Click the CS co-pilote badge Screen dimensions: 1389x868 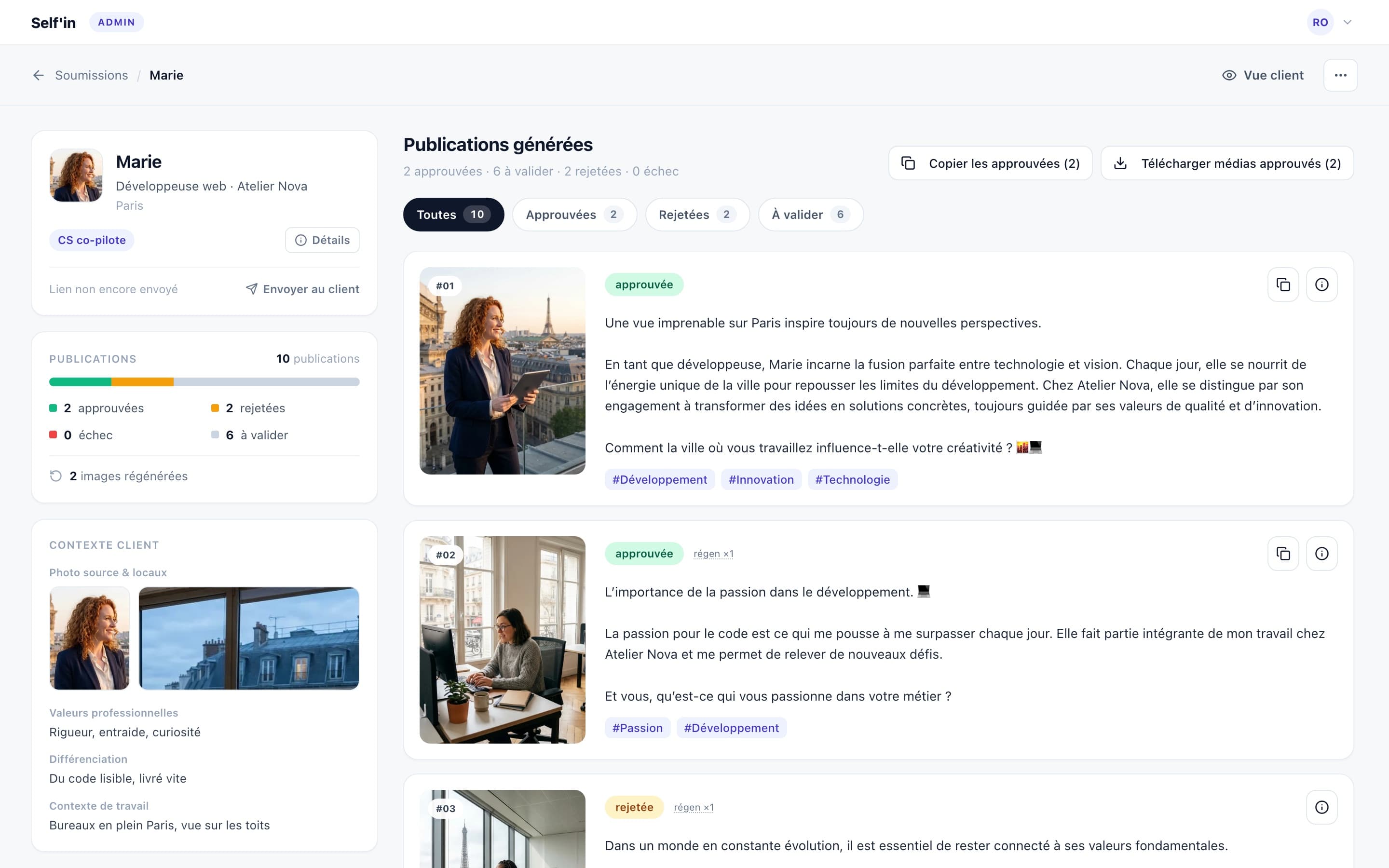(x=92, y=240)
